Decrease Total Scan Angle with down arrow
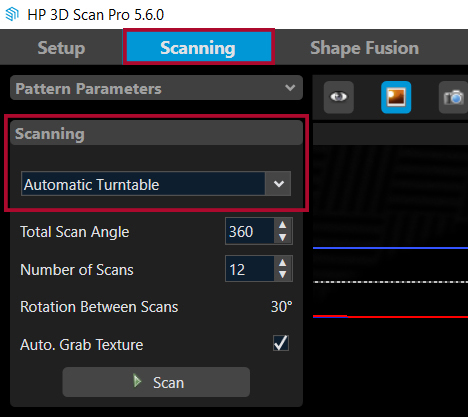Screen dimensions: 468x417 point(283,237)
